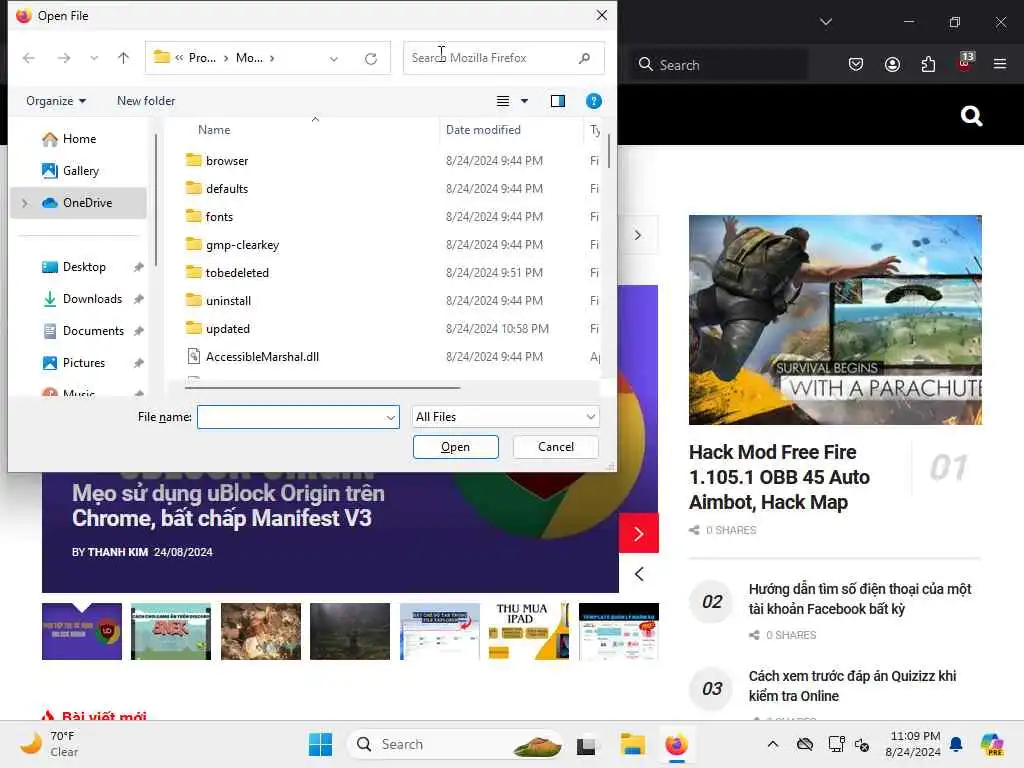The width and height of the screenshot is (1024, 768).
Task: Show hidden system tray icons
Action: coord(773,744)
